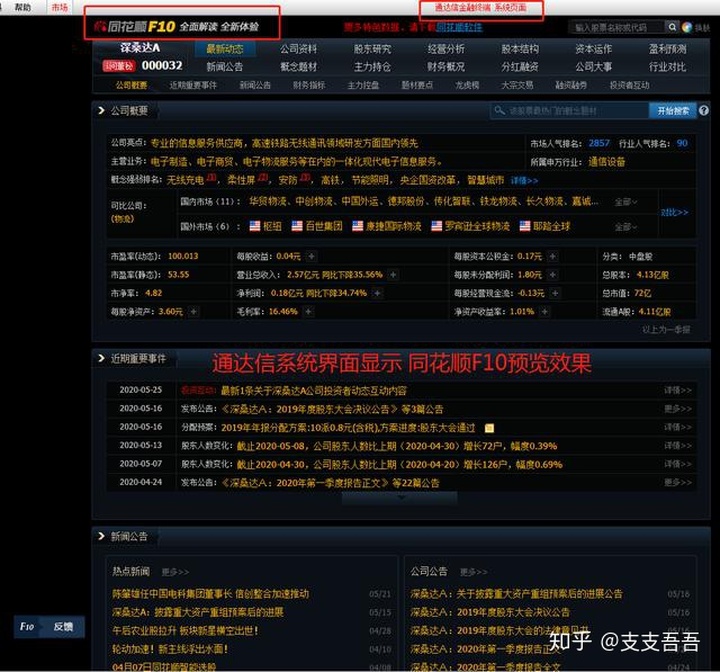Image resolution: width=720 pixels, height=672 pixels.
Task: Click the US flag beside 联合全球
Action: (x=525, y=226)
